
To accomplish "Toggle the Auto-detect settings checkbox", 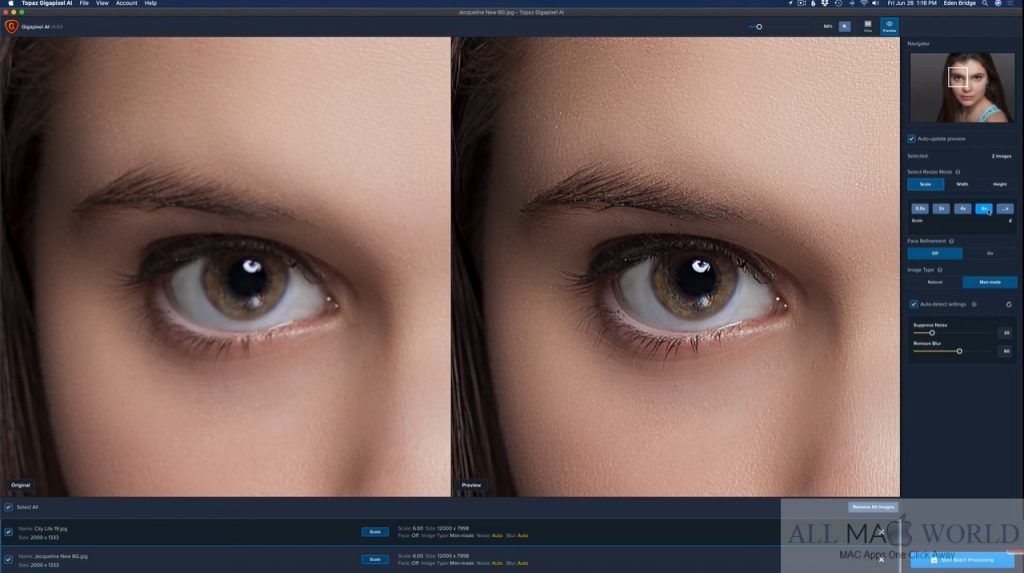I will (913, 304).
